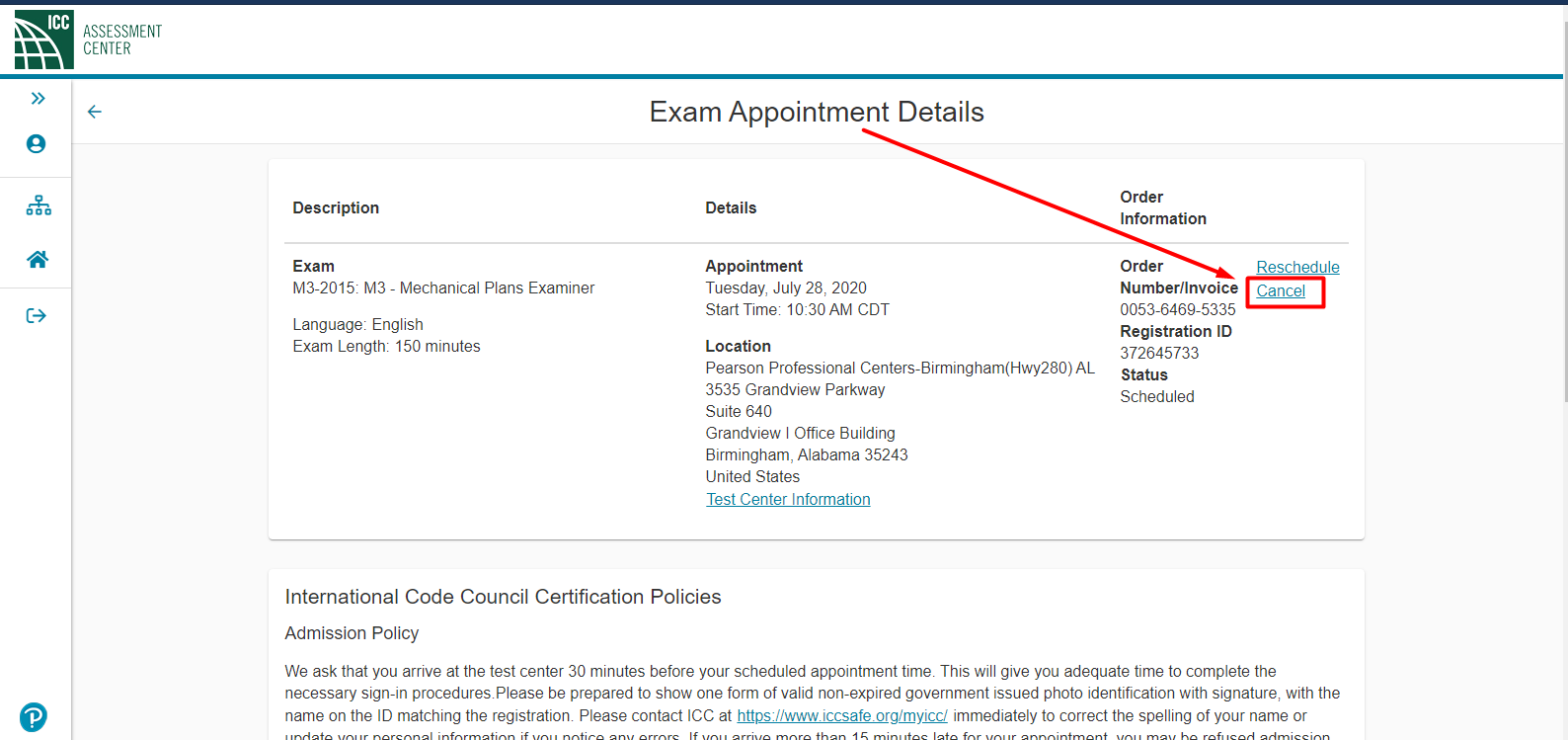Screen dimensions: 1568x740
Task: Open the iccsafe.org/myicc hyperlink
Action: (x=841, y=714)
